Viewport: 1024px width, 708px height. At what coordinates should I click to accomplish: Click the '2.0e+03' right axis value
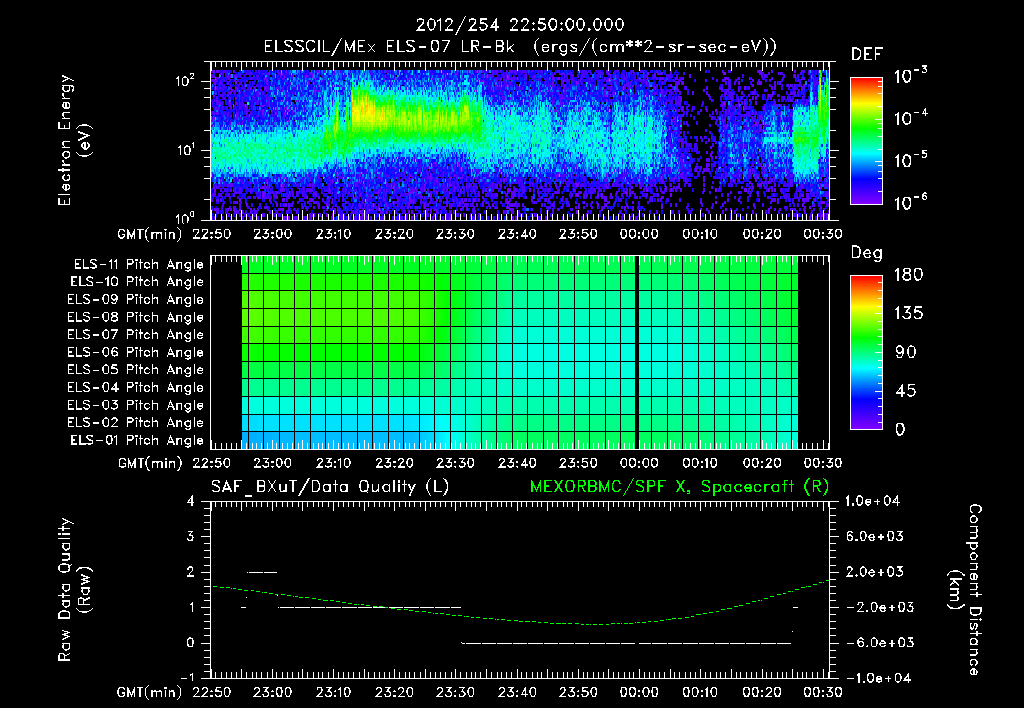coord(875,571)
